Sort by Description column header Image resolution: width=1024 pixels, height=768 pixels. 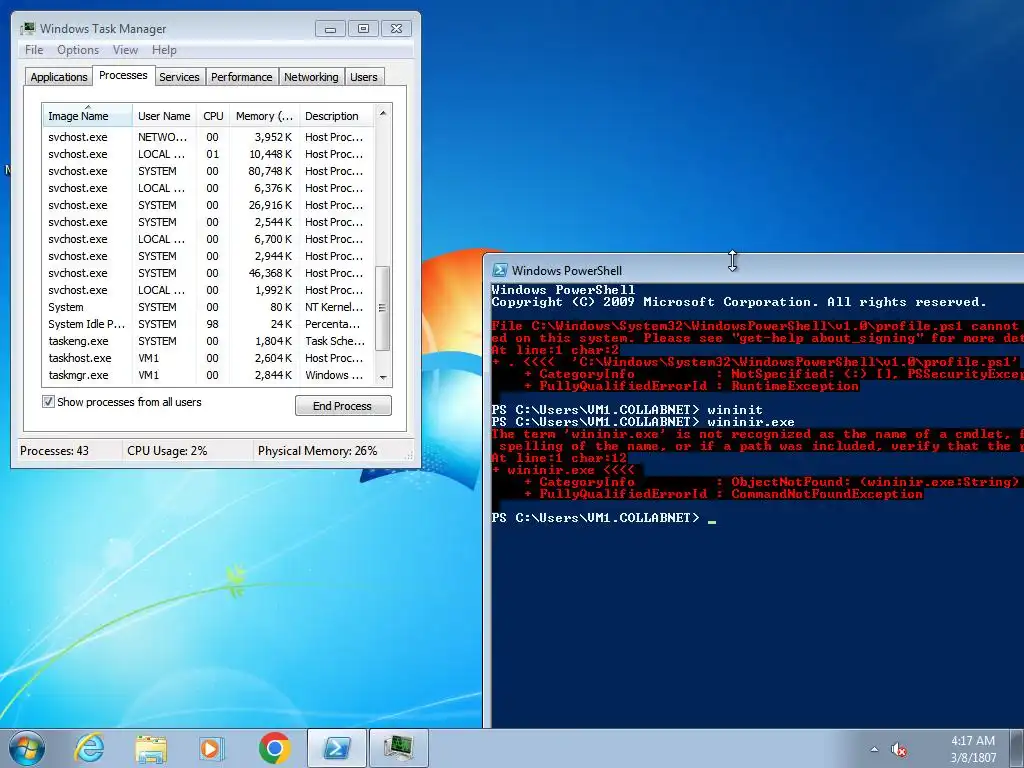point(337,116)
